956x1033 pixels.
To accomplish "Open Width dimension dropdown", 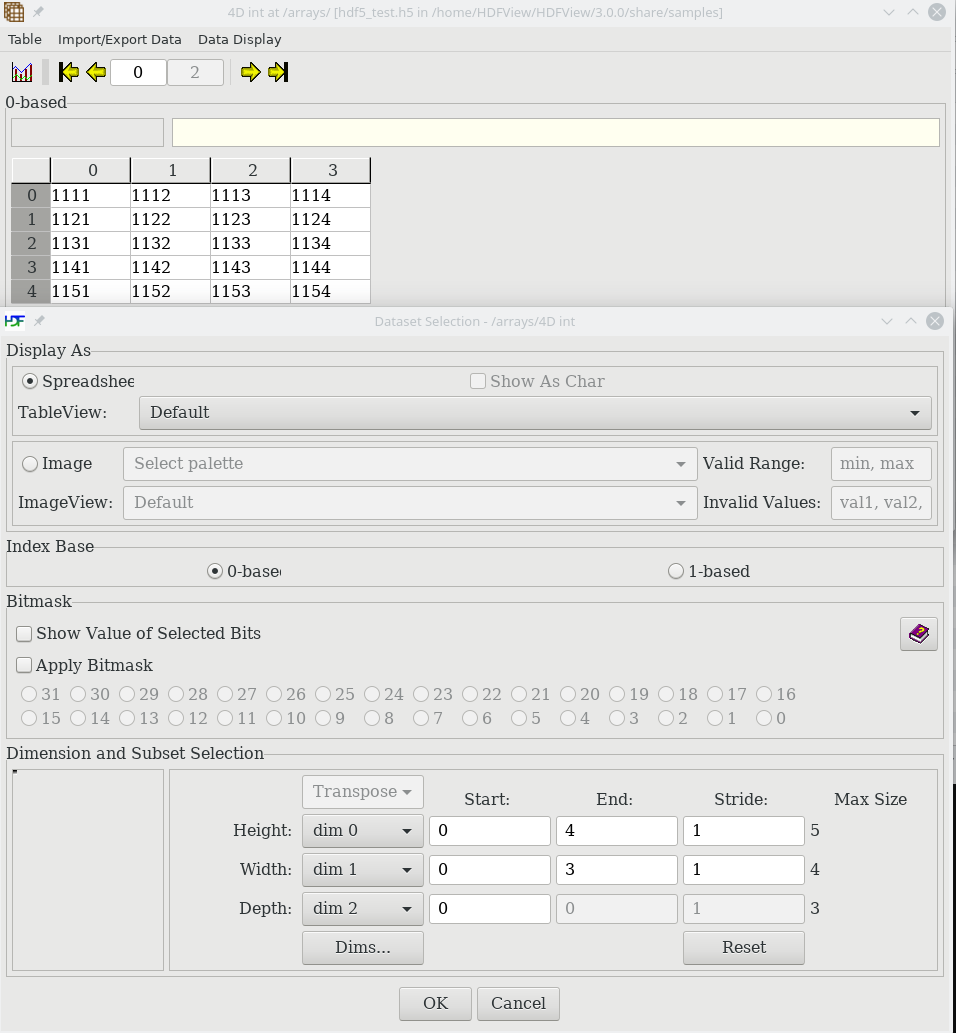I will tap(362, 870).
